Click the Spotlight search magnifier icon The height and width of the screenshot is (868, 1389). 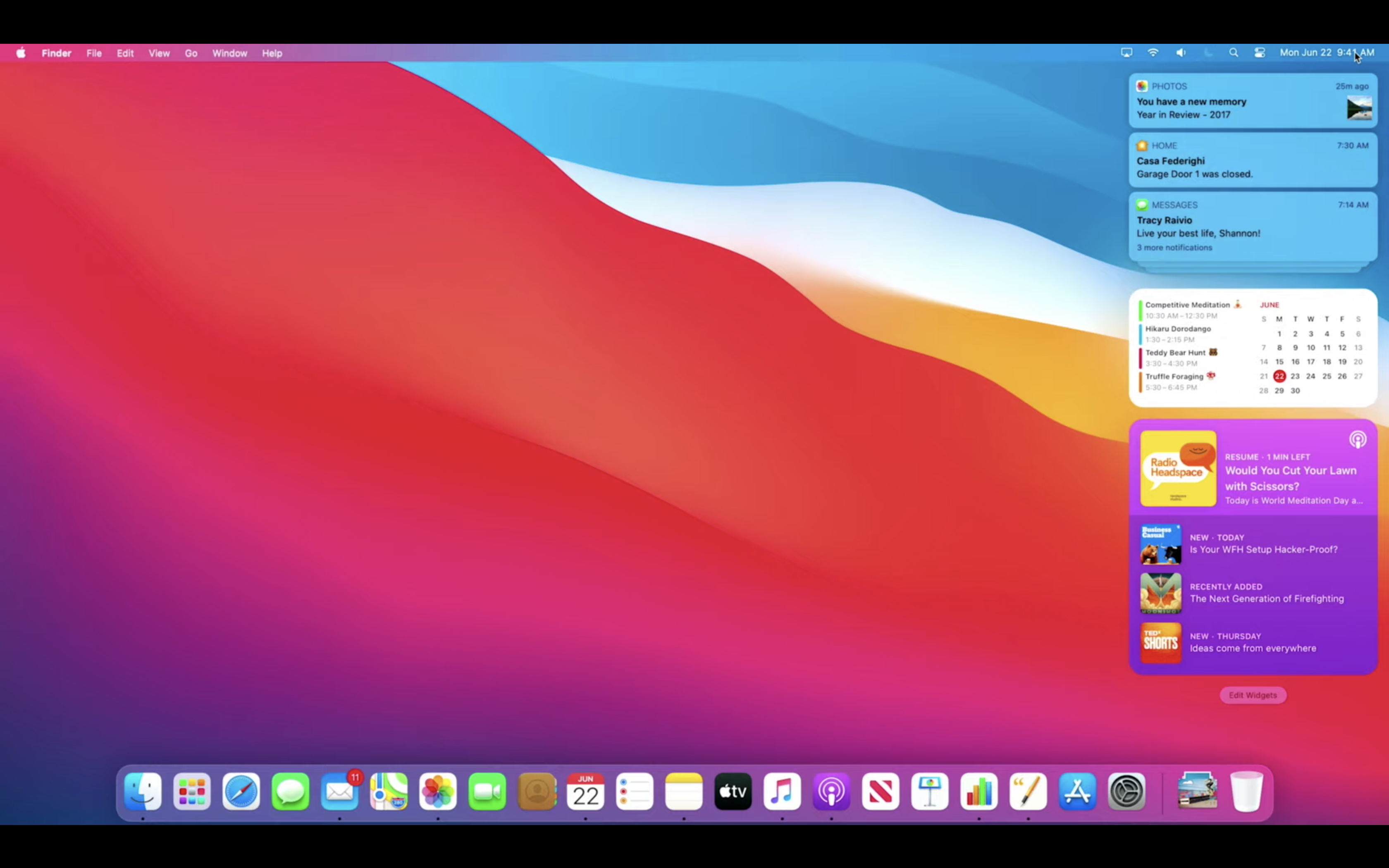[1234, 53]
